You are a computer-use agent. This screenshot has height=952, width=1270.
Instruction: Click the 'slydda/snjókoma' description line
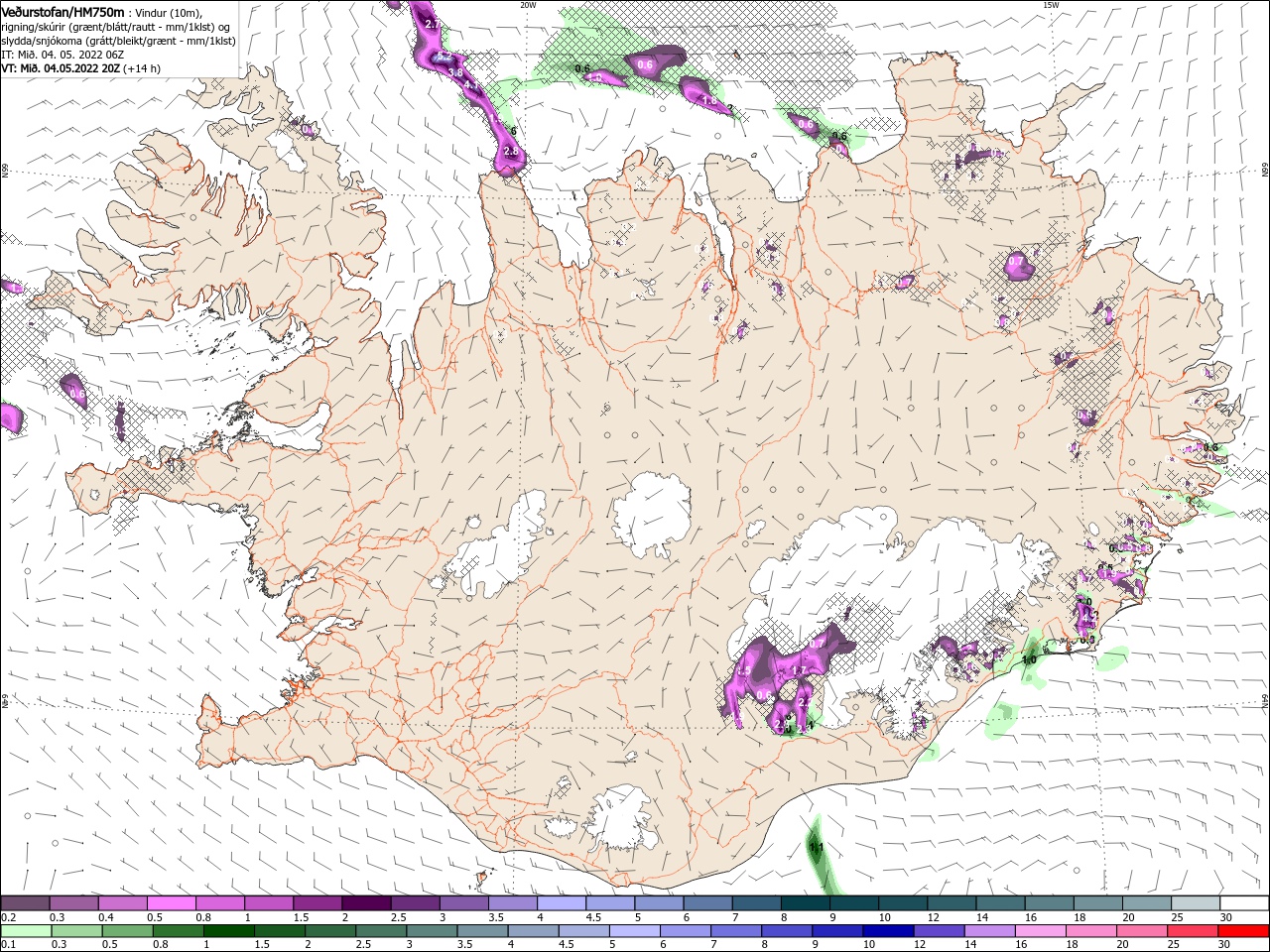tap(118, 41)
